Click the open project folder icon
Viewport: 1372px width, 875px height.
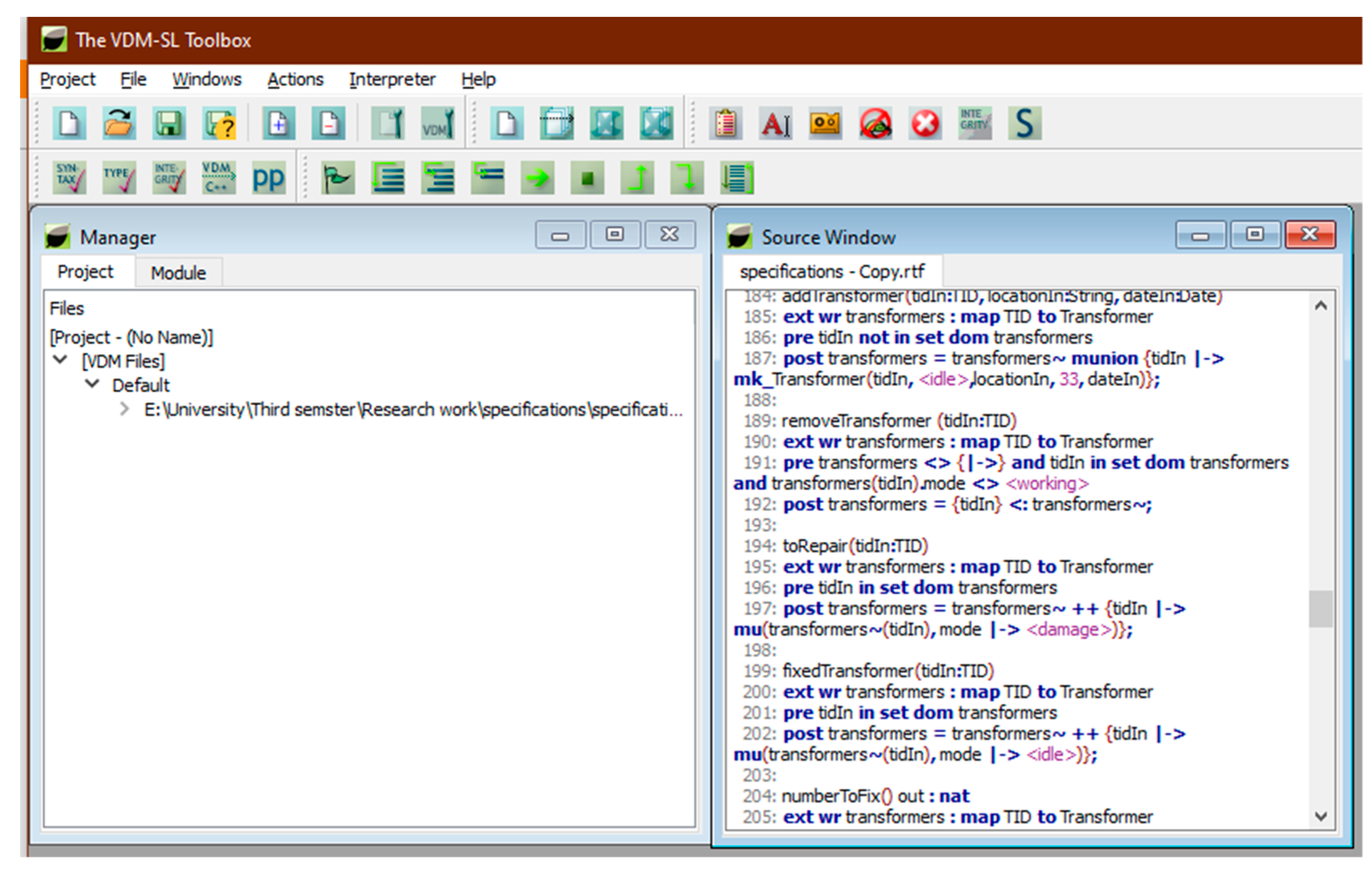coord(118,123)
